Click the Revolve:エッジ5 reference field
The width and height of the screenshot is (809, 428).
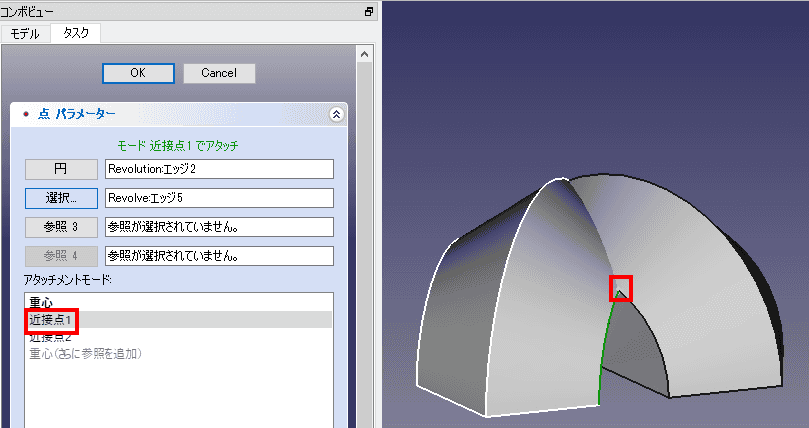pyautogui.click(x=219, y=198)
